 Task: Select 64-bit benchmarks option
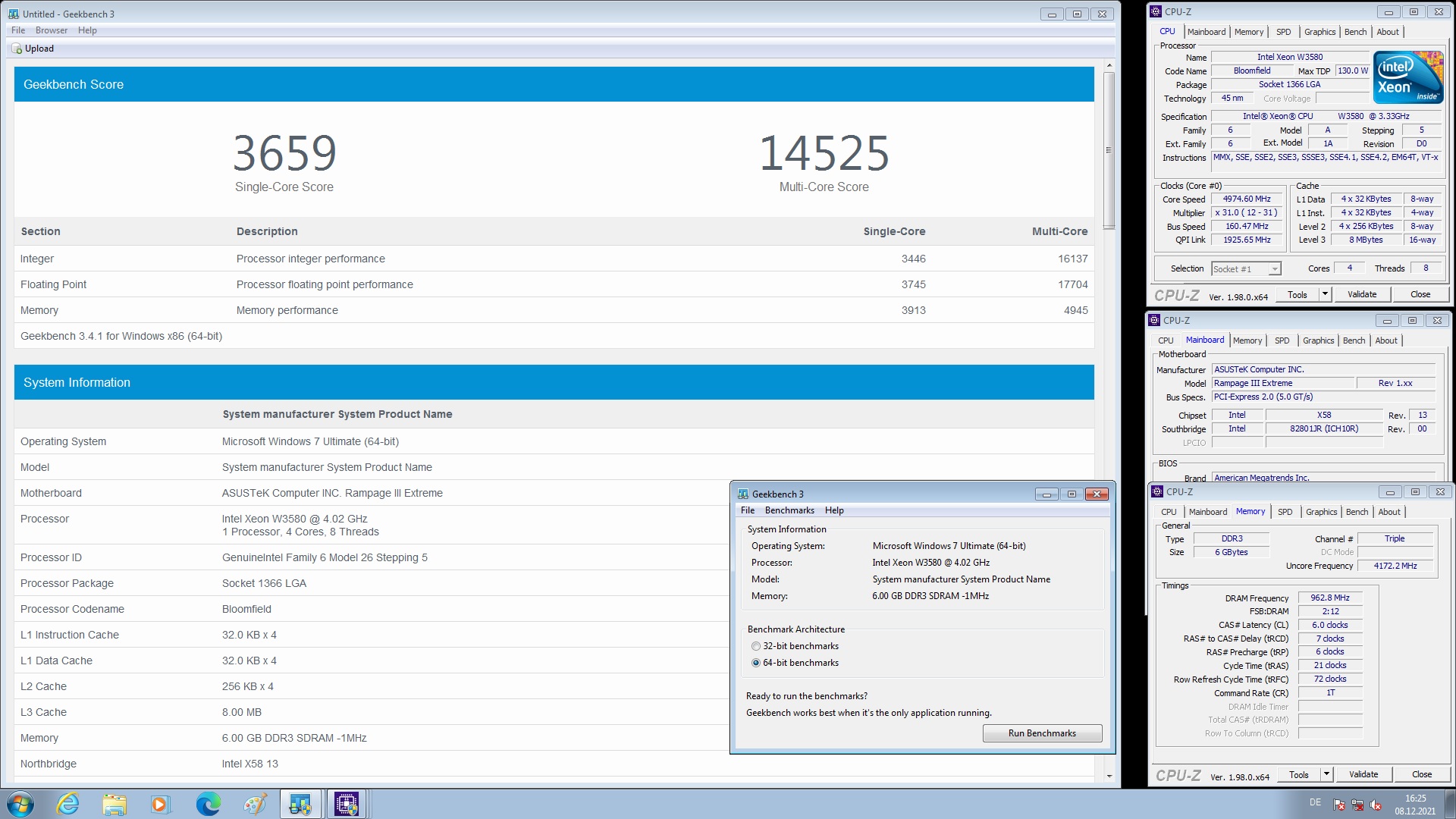(x=756, y=663)
